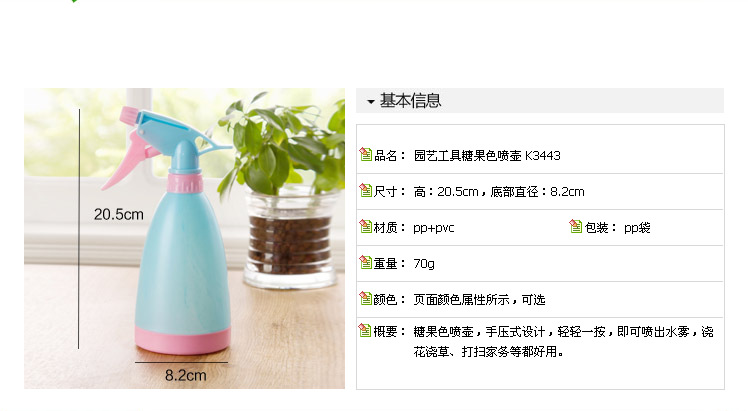Click the material value pp+pvc
Viewport: 748px width, 411px height.
tap(434, 228)
